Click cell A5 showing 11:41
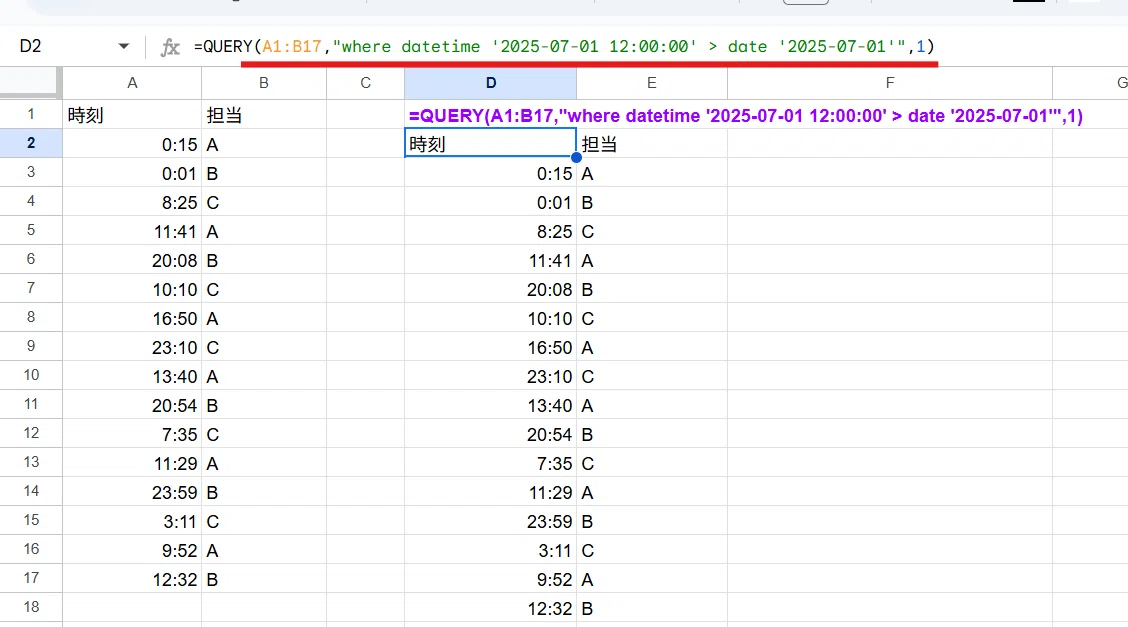 point(132,231)
